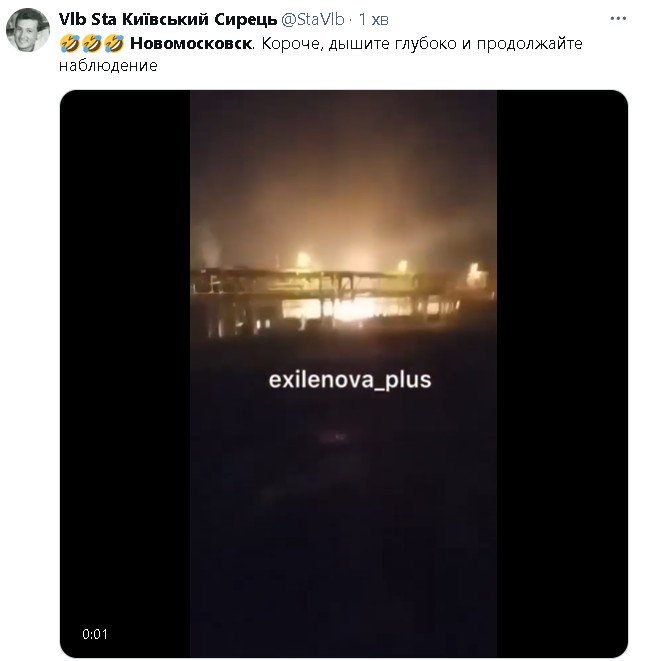Click the bold word Новомосковск
The height and width of the screenshot is (661, 646).
(x=192, y=43)
